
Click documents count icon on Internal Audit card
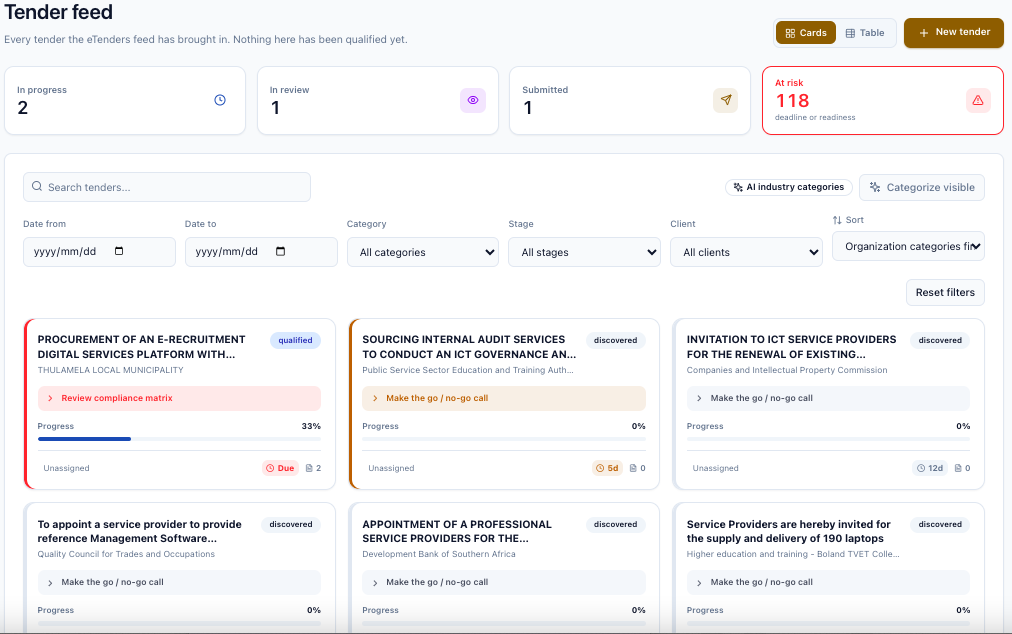(x=633, y=468)
